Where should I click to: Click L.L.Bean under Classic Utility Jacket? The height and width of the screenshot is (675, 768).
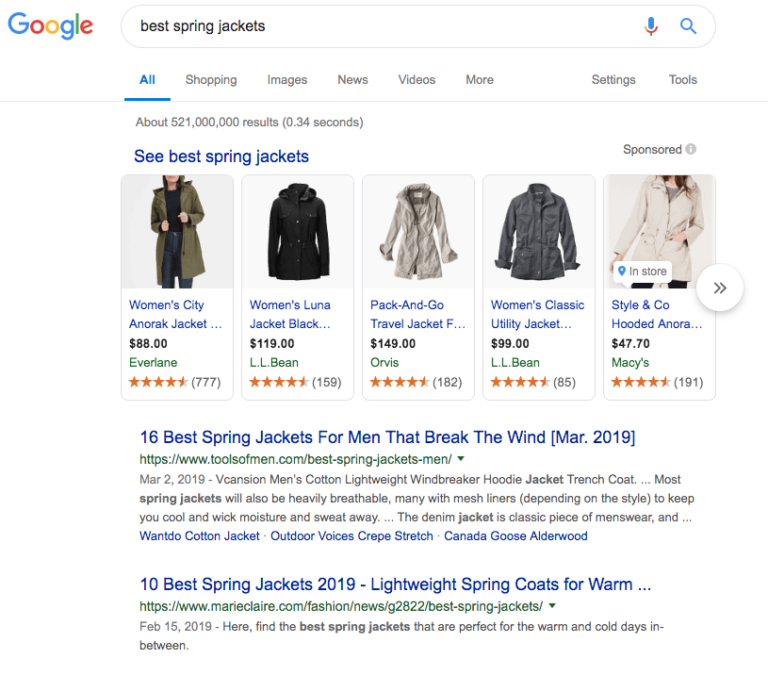pyautogui.click(x=515, y=362)
